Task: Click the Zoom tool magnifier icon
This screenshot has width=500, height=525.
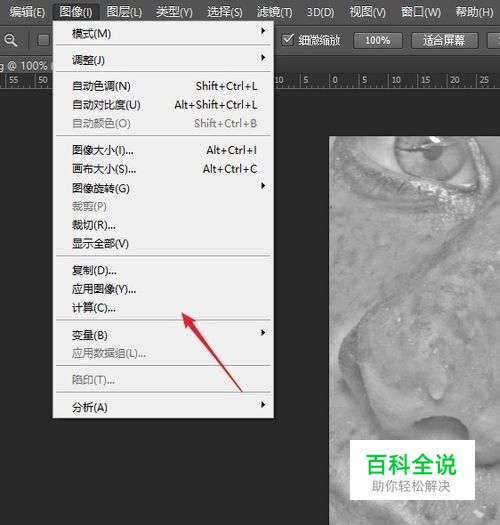Action: 11,41
